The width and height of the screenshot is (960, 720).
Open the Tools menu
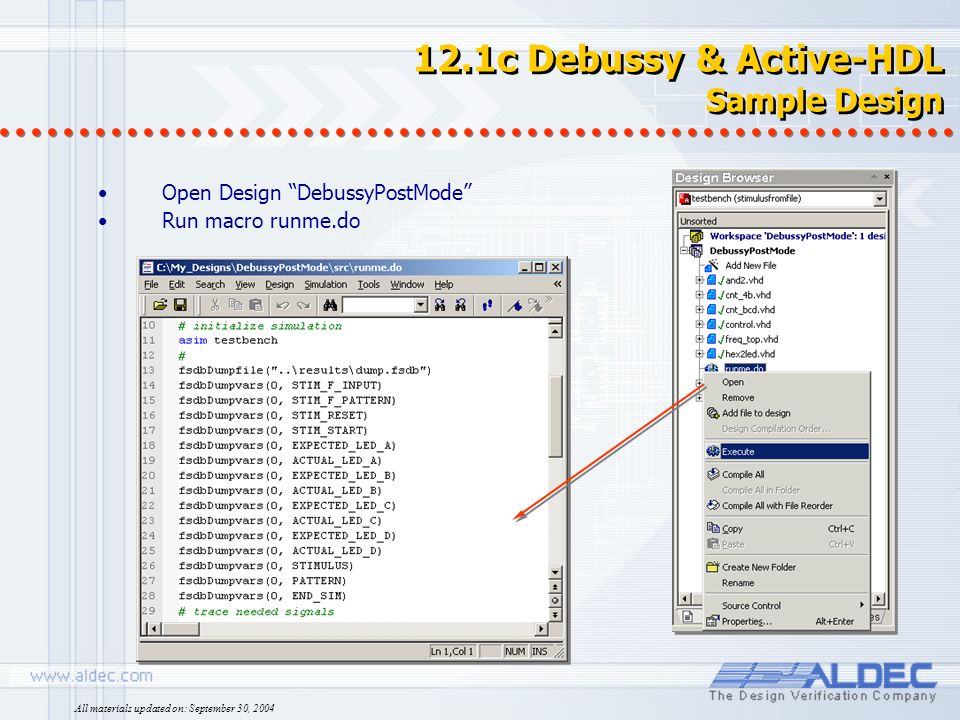369,284
